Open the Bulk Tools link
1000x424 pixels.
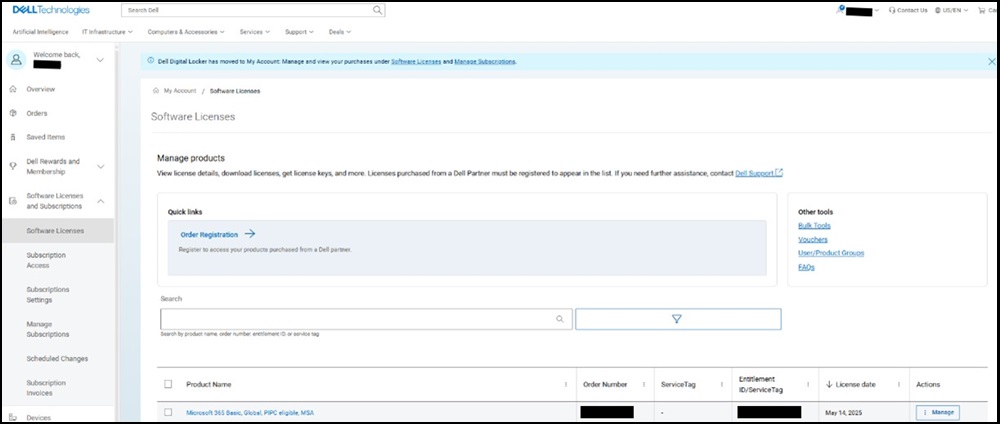pyautogui.click(x=814, y=226)
